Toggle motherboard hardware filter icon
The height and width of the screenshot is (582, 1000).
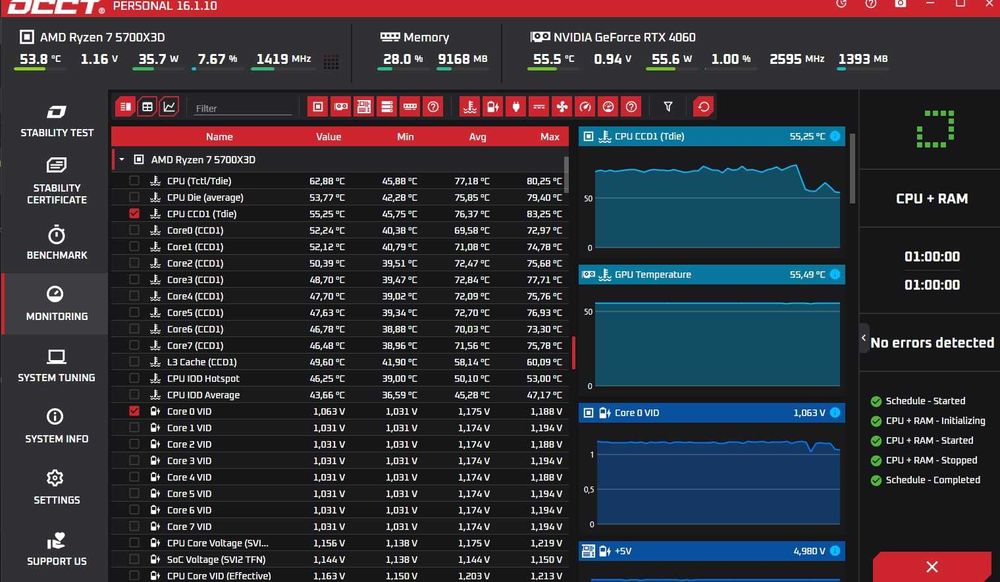pos(364,107)
